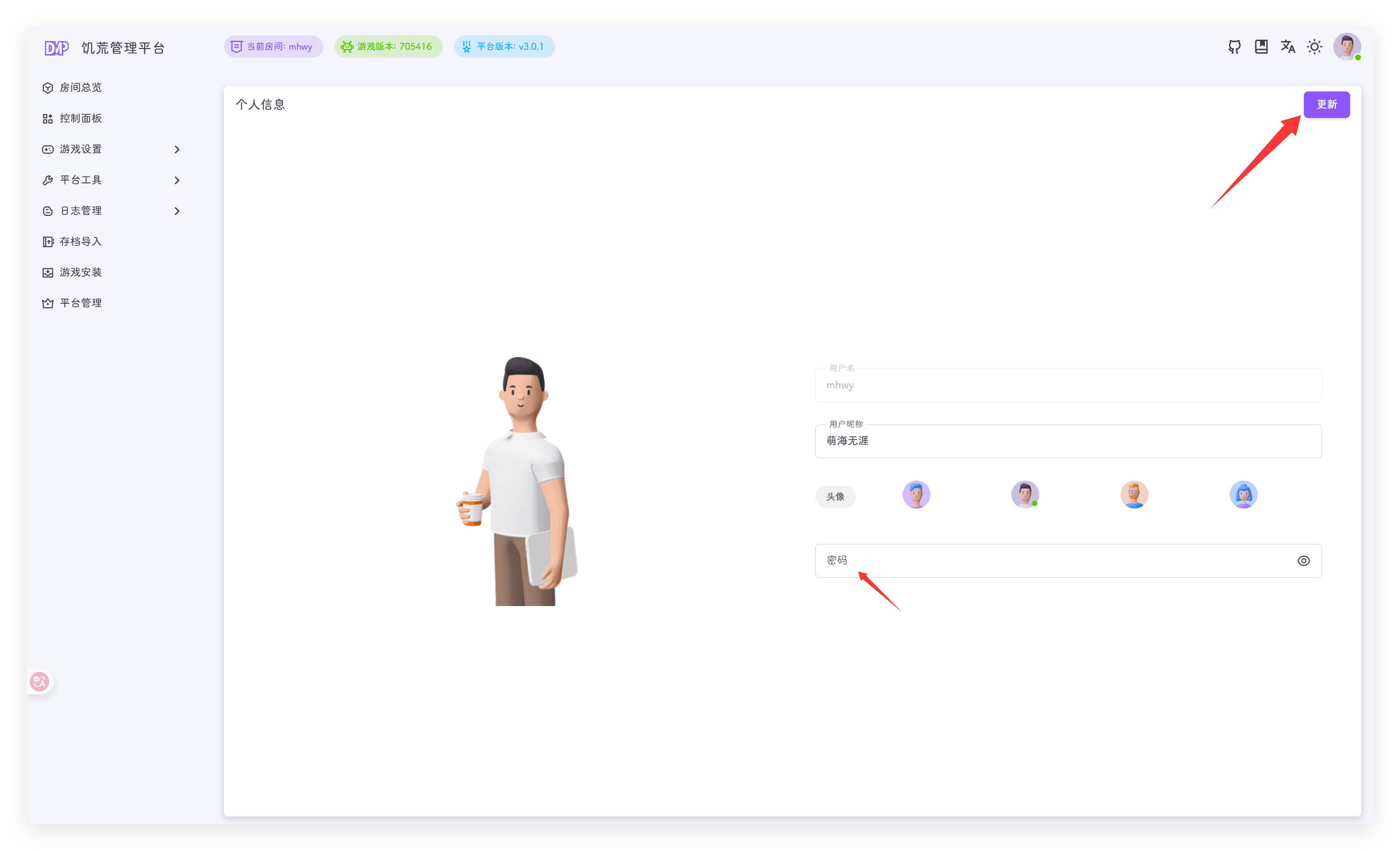Open user avatar menu in header

(1346, 47)
